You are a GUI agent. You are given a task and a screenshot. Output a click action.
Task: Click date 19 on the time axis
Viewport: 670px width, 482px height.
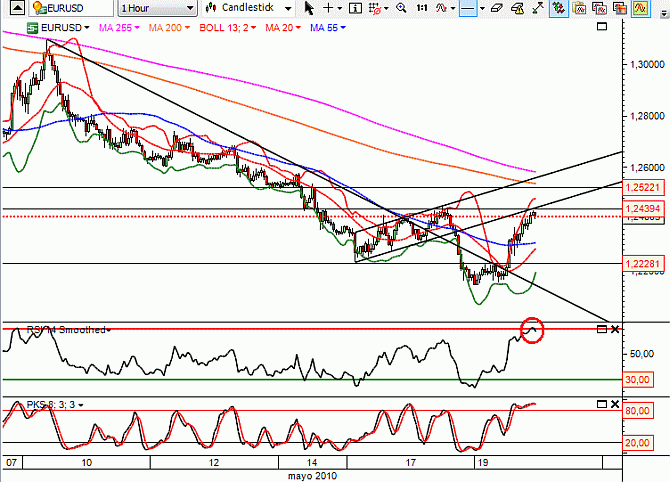coord(483,463)
